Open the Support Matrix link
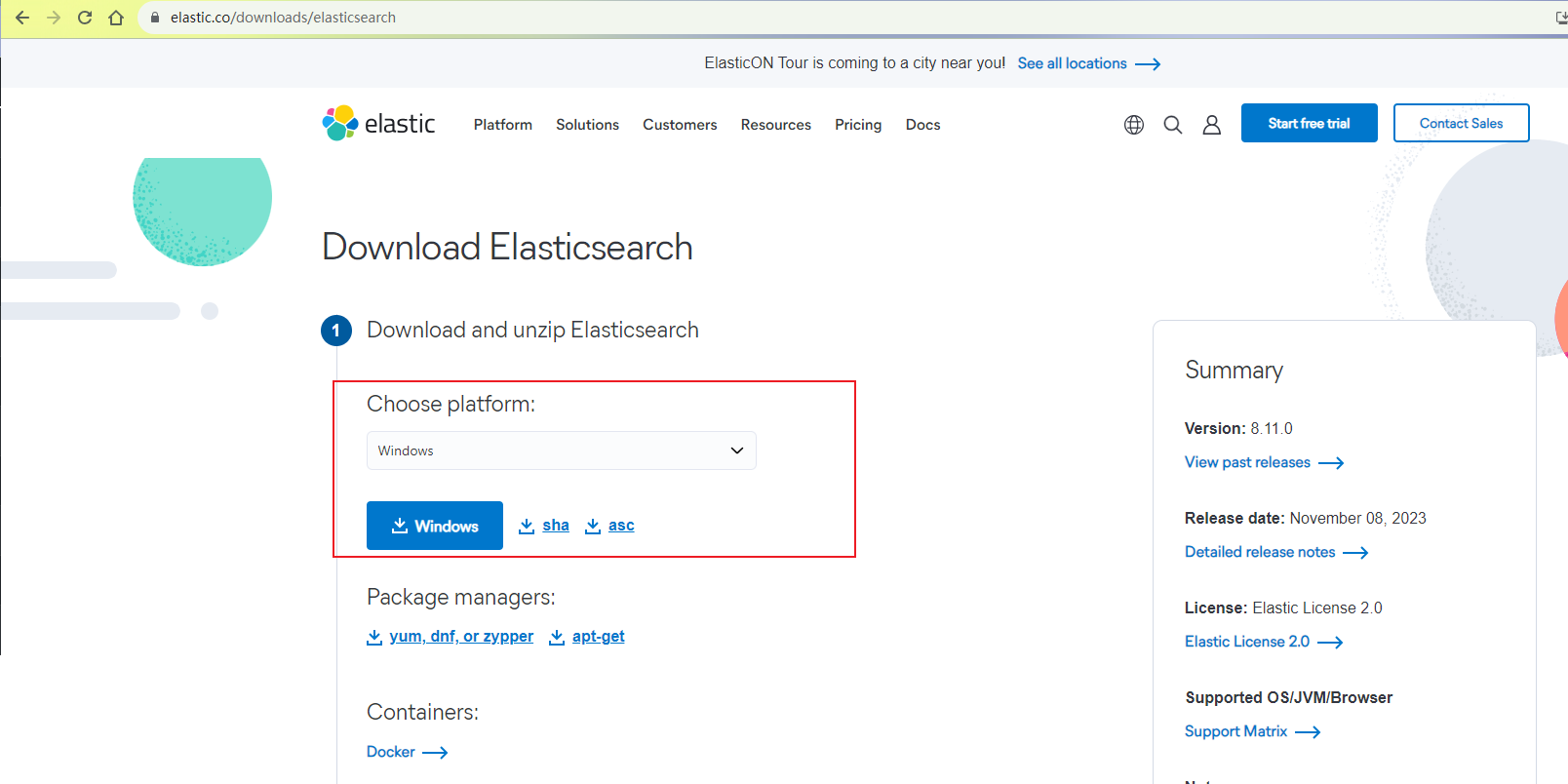 click(1252, 731)
